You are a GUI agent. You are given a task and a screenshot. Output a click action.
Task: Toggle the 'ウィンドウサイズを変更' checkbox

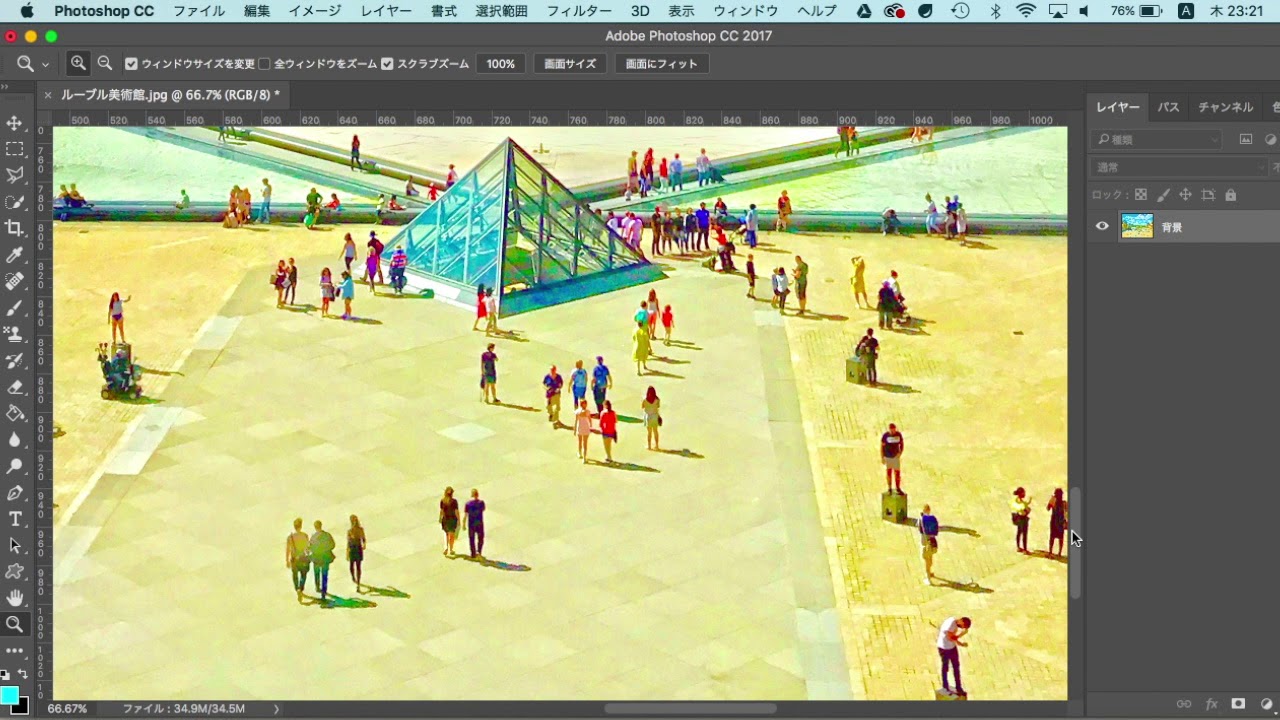coord(131,64)
